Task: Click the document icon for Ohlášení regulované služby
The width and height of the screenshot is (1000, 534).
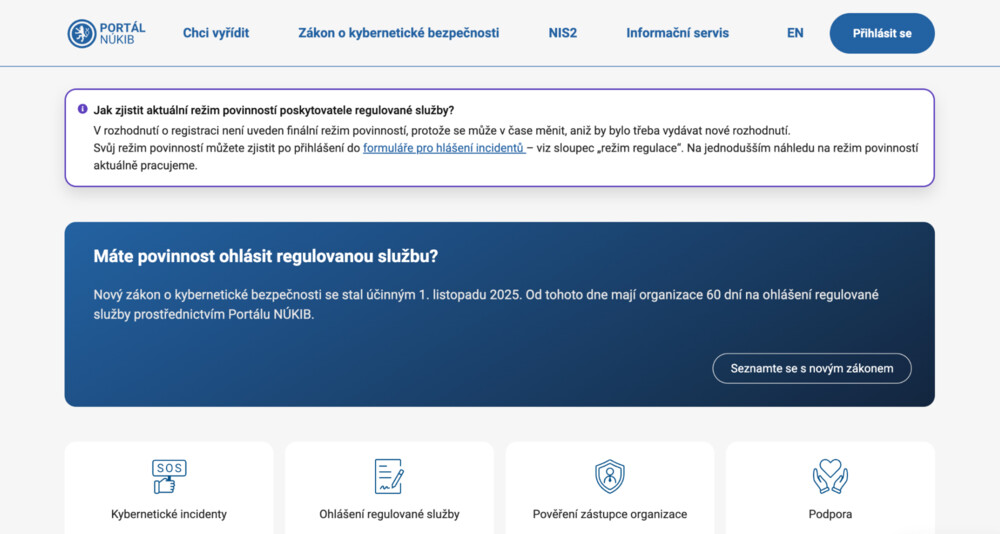Action: click(x=389, y=476)
